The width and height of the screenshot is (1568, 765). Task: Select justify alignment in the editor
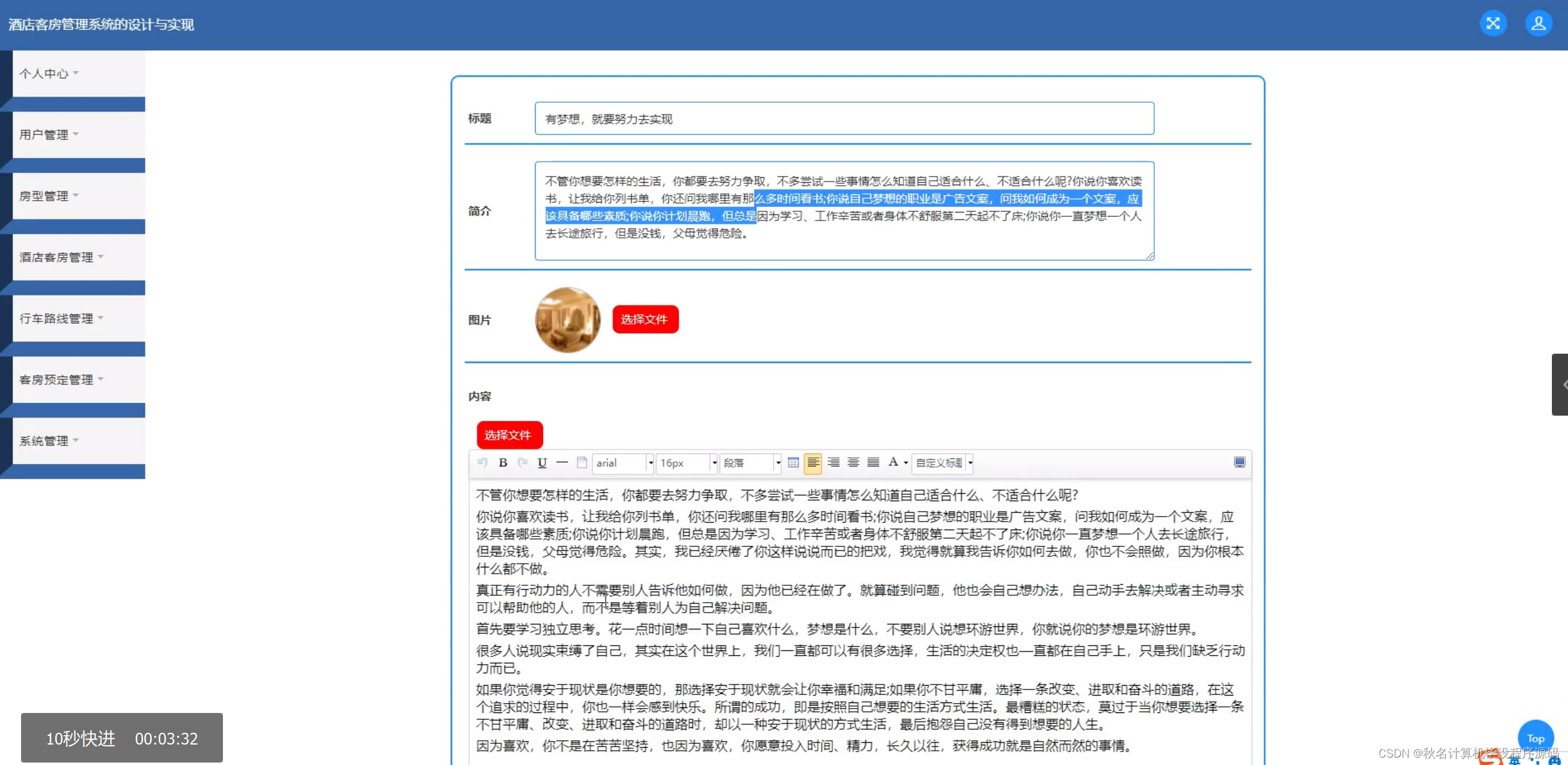click(x=873, y=463)
